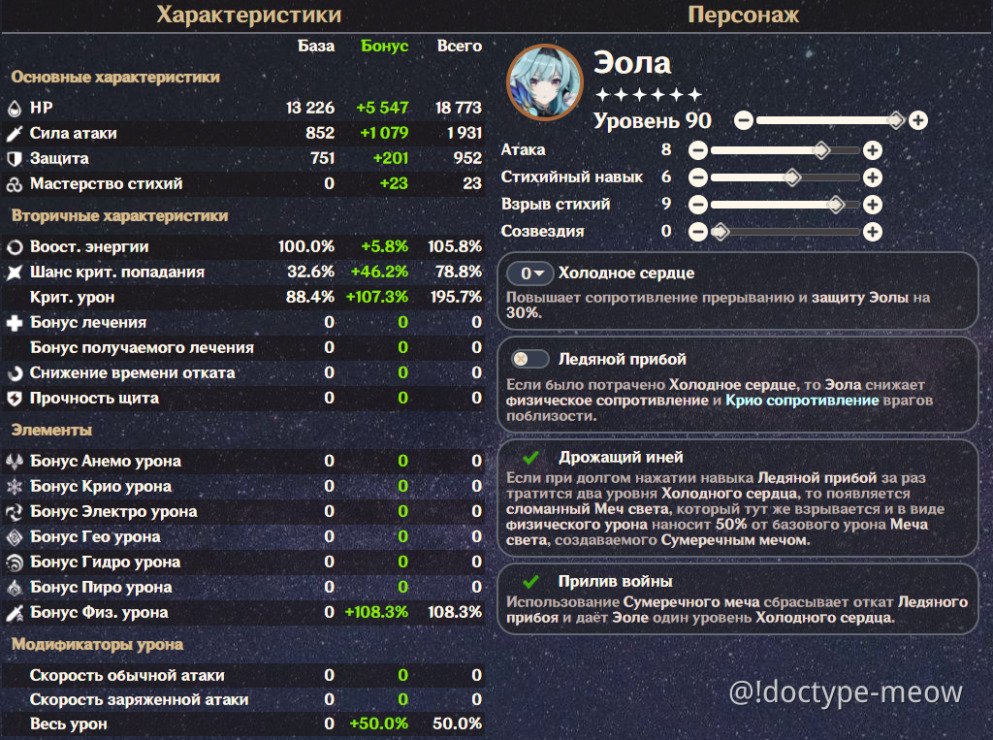Click the Крио сопротивление highlighted text

point(802,400)
